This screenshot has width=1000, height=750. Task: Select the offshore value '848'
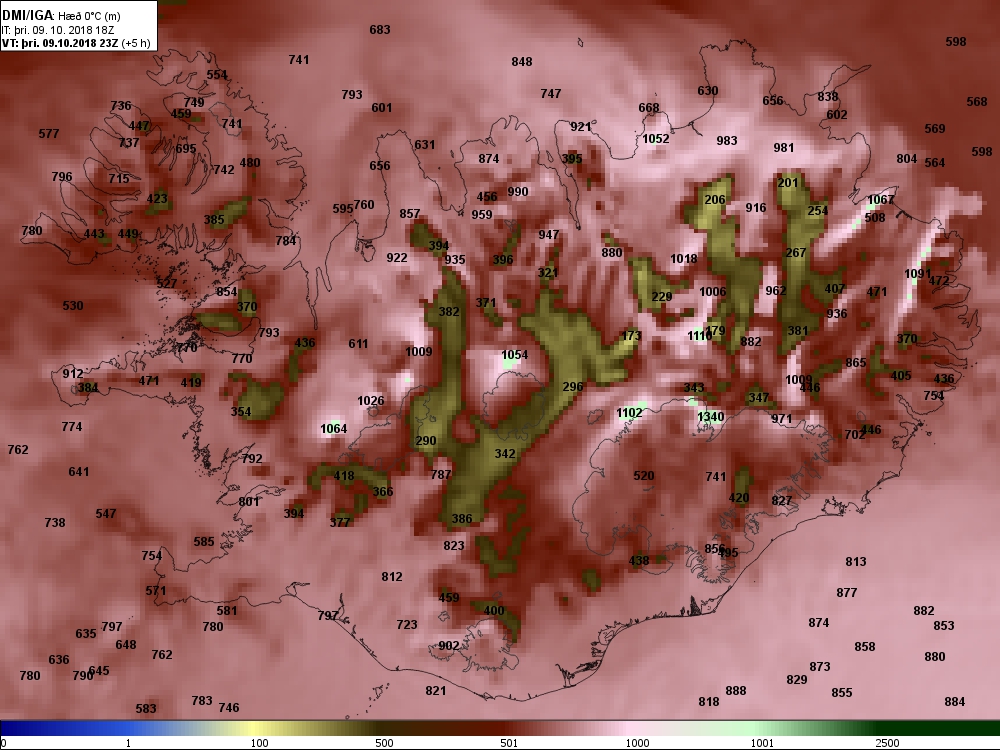[522, 62]
